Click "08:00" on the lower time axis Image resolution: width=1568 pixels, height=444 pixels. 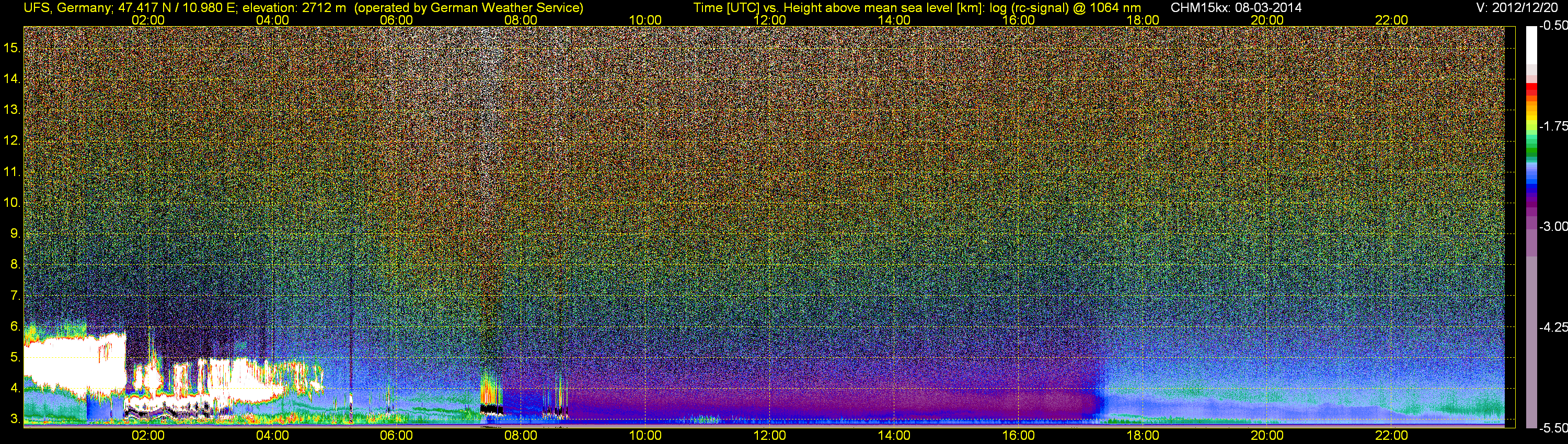(x=521, y=436)
